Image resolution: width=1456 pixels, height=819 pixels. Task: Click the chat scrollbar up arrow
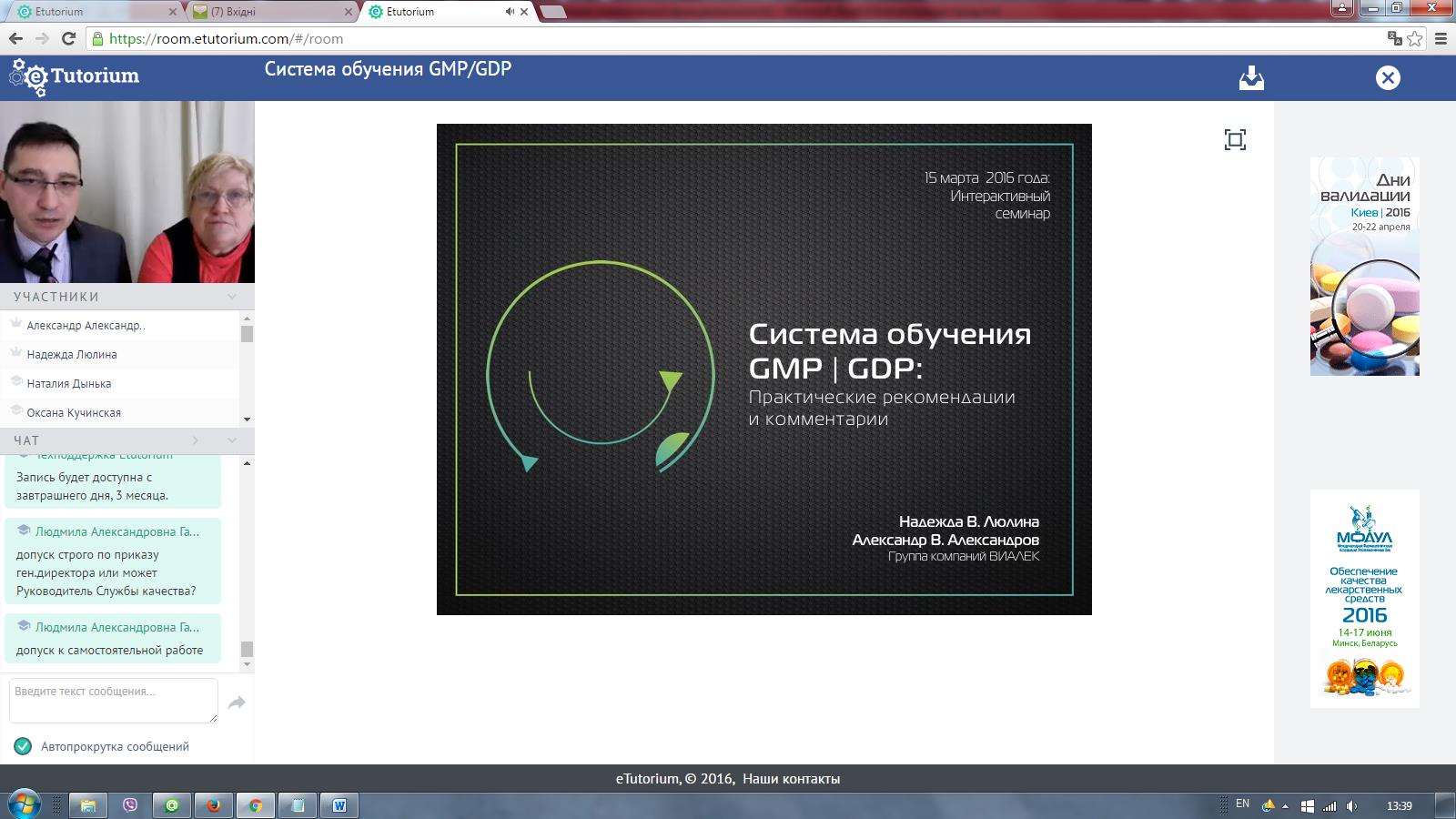point(247,463)
